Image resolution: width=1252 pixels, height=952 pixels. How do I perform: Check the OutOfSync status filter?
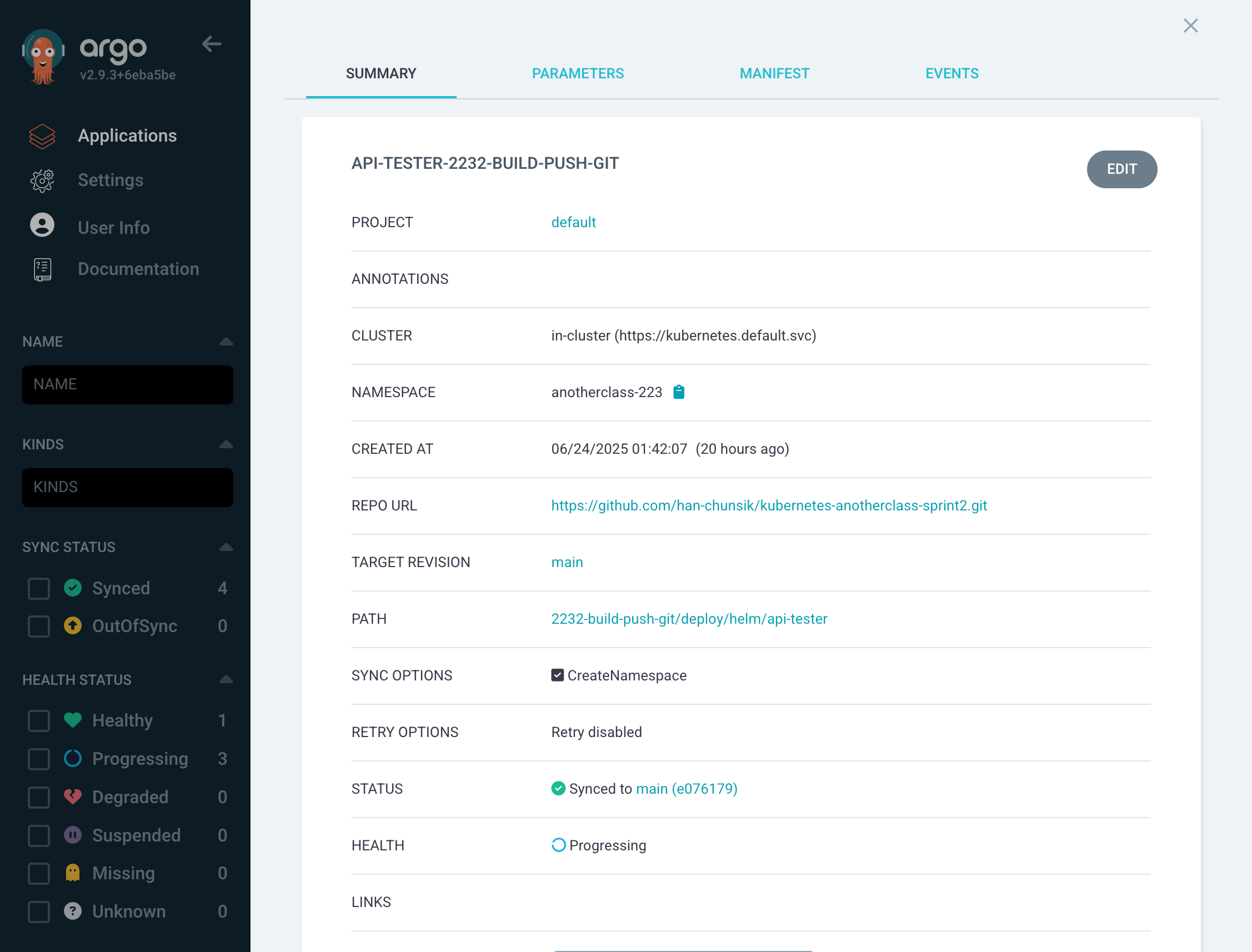(38, 626)
